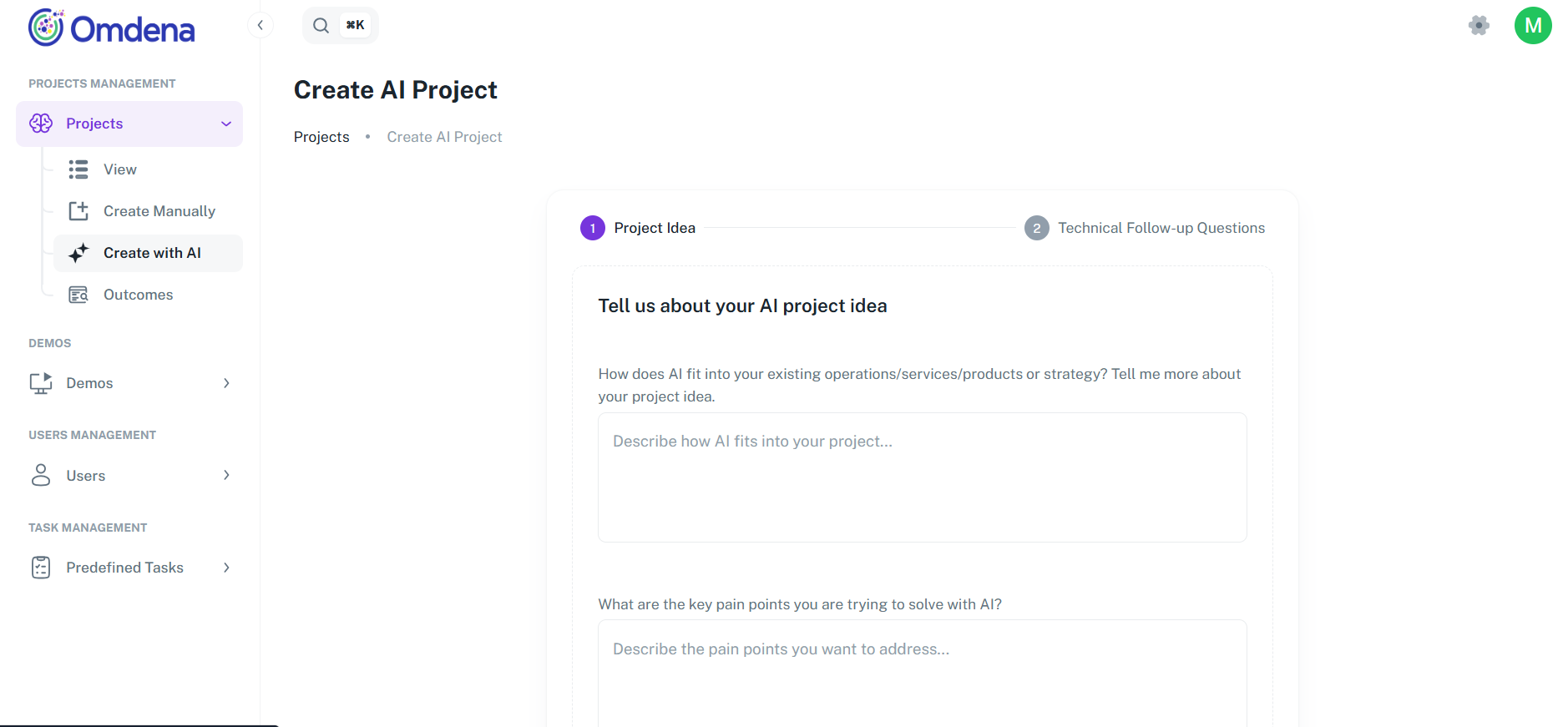Expand the Users section chevron
This screenshot has height=727, width=1568.
[225, 475]
